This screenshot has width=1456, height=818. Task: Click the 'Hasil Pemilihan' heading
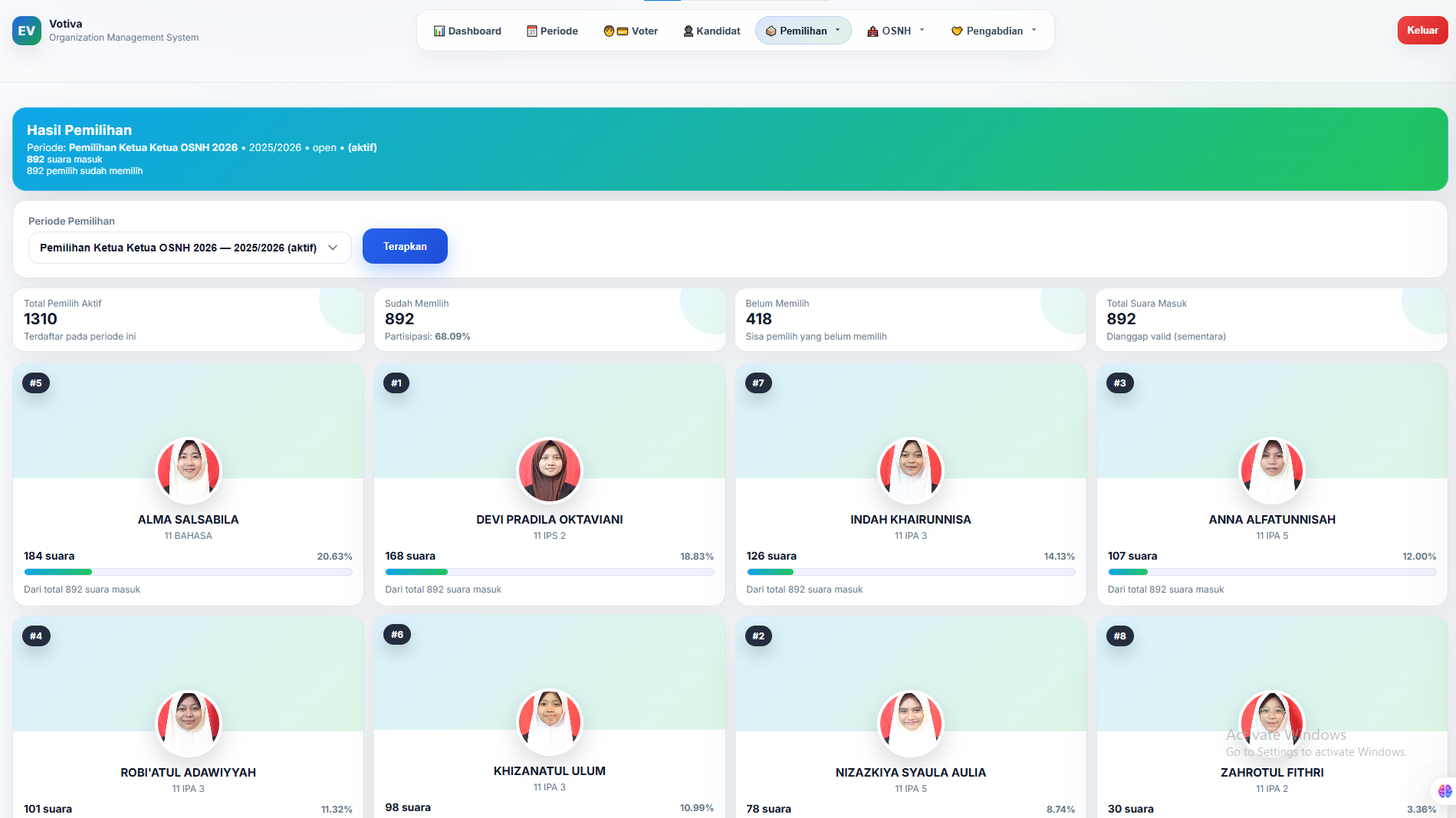[79, 130]
